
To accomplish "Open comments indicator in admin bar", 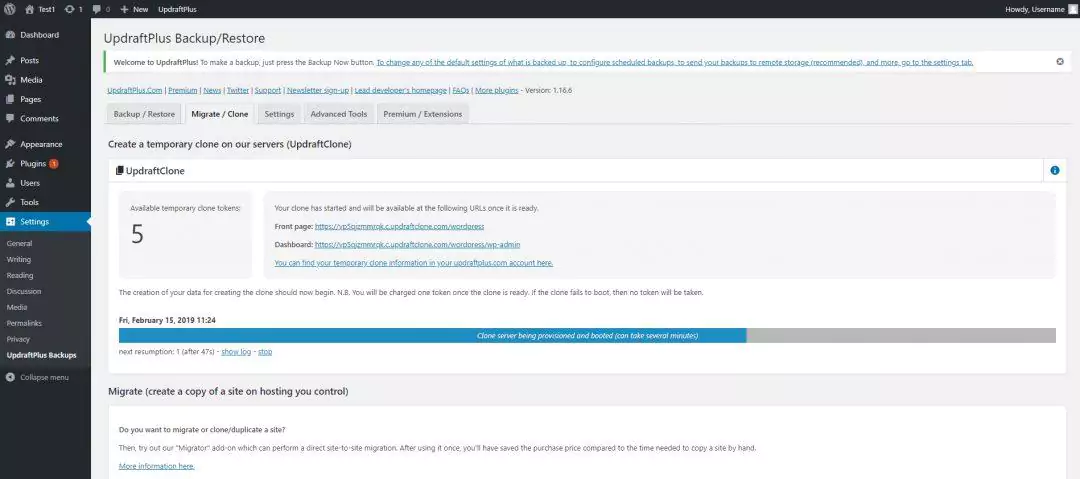I will [101, 9].
